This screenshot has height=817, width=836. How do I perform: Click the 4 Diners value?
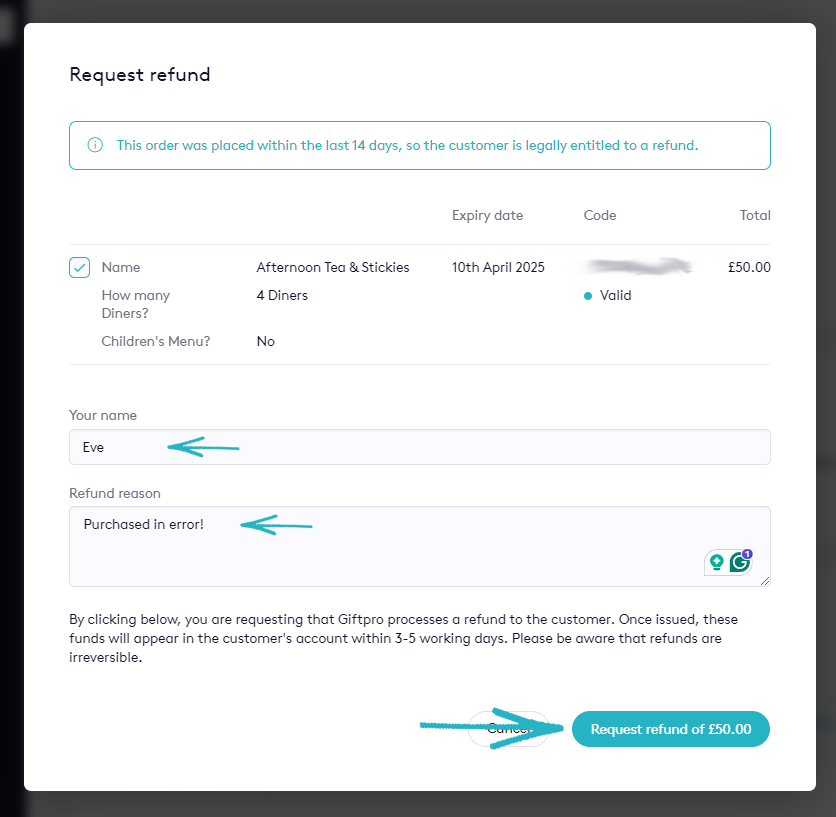[282, 296]
